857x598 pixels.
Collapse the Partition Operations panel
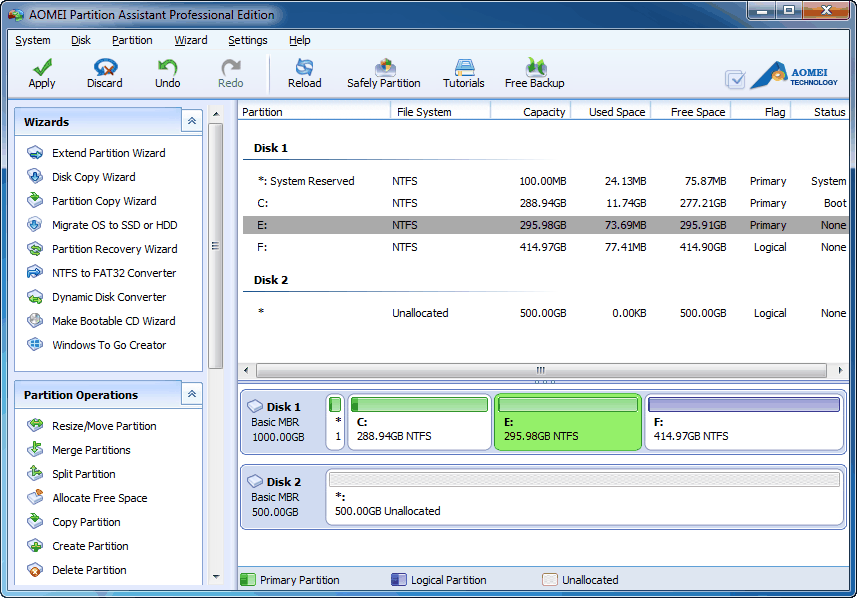click(x=192, y=394)
